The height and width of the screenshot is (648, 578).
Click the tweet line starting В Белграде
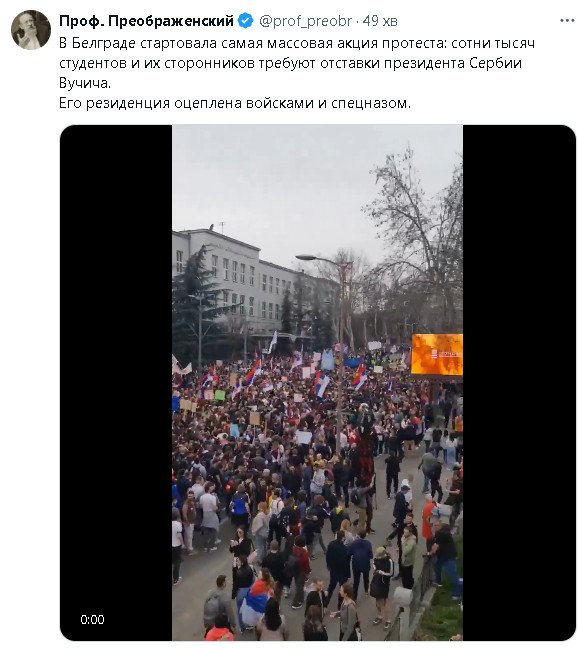coord(297,43)
